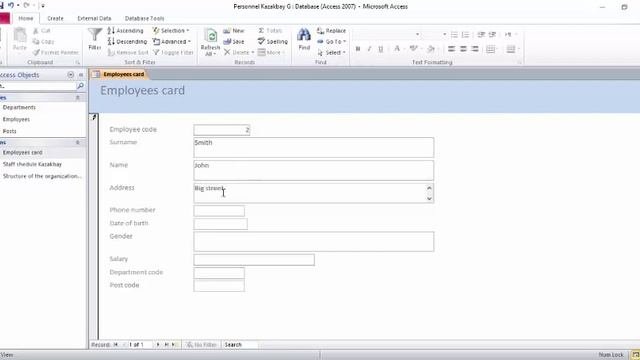Collapse the navigation pane with chevrons
Viewport: 640px width, 360px height.
(x=81, y=75)
